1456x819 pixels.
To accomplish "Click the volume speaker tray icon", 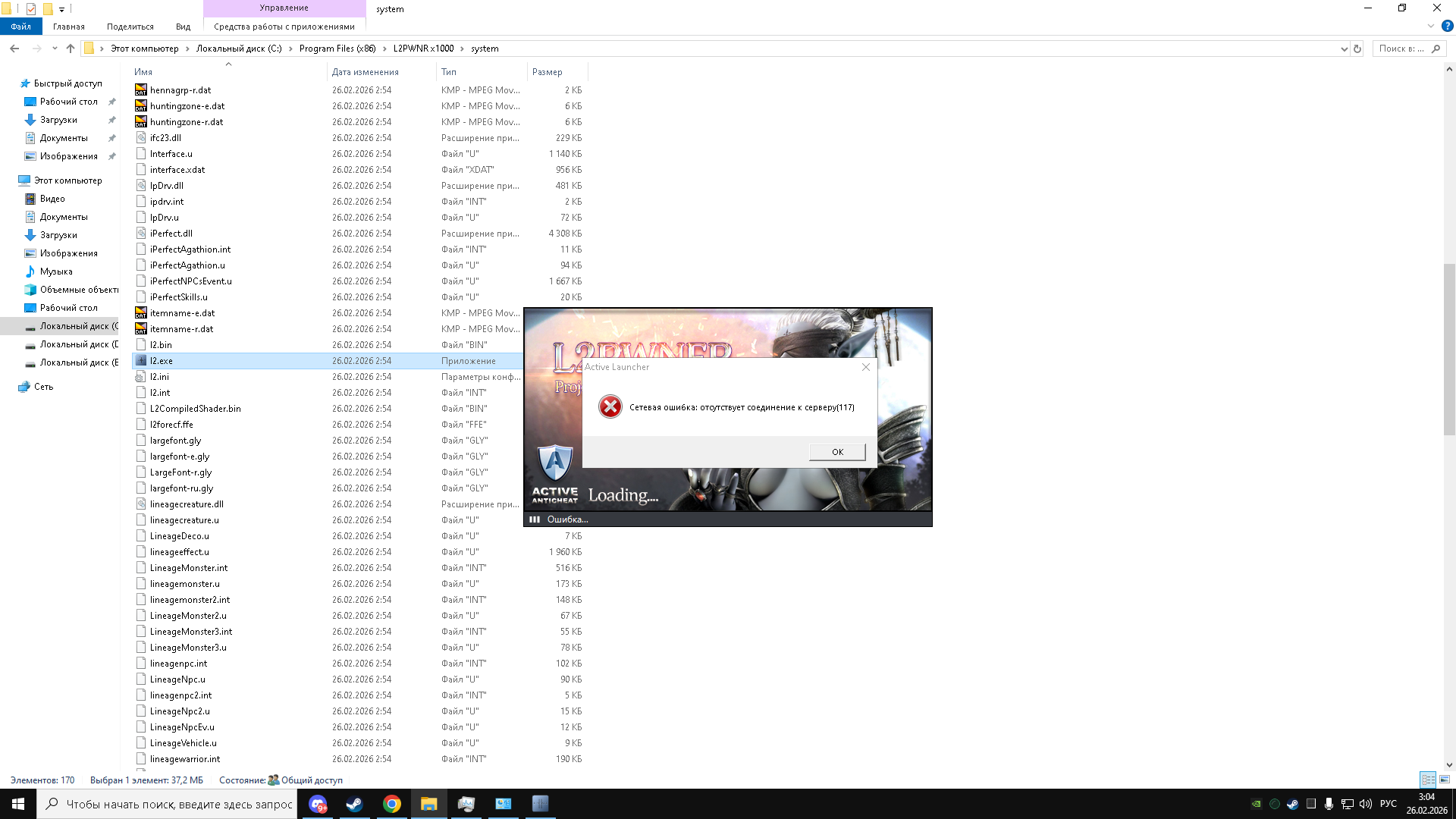I will [x=1366, y=804].
